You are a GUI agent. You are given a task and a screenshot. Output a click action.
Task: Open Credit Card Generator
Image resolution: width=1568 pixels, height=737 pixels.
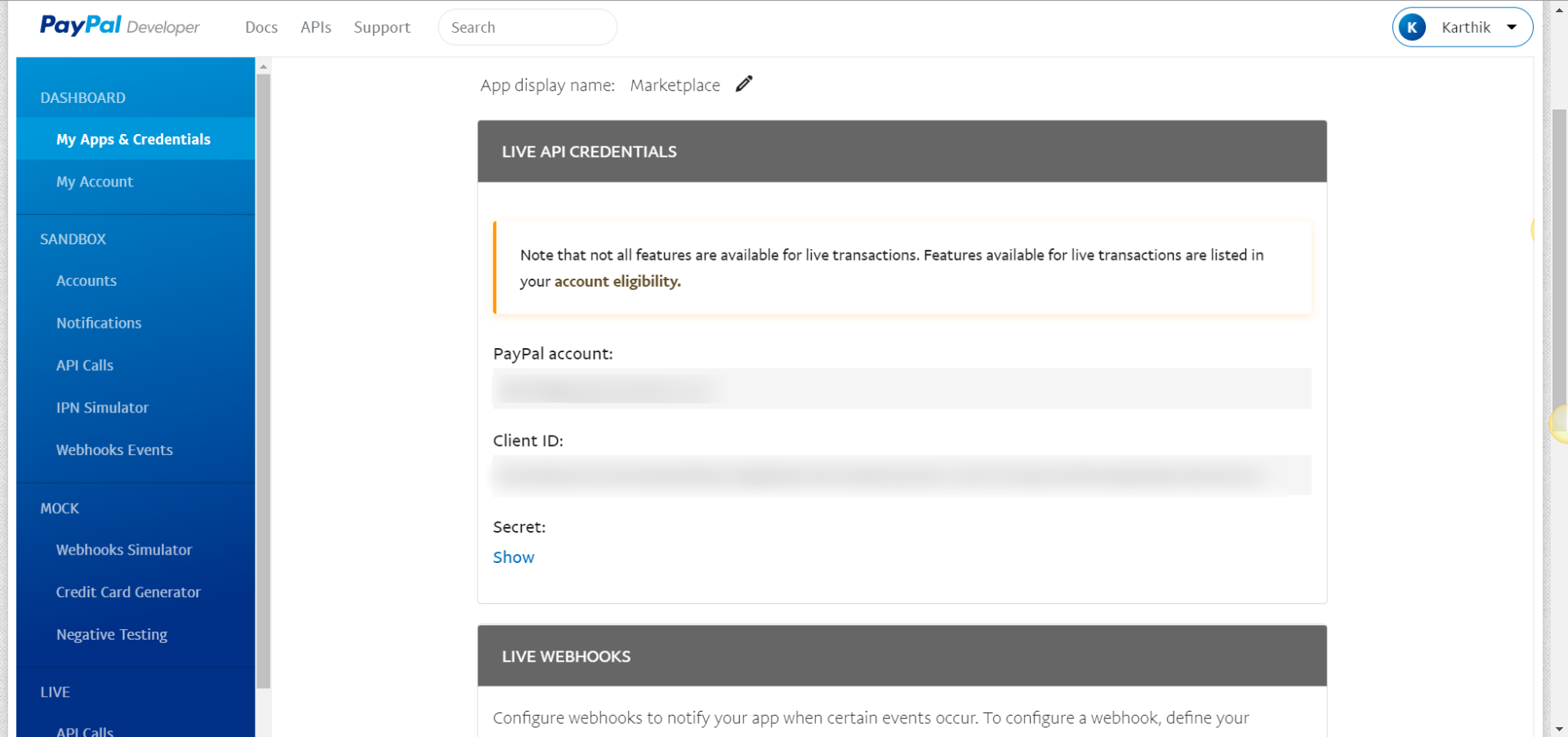(128, 592)
